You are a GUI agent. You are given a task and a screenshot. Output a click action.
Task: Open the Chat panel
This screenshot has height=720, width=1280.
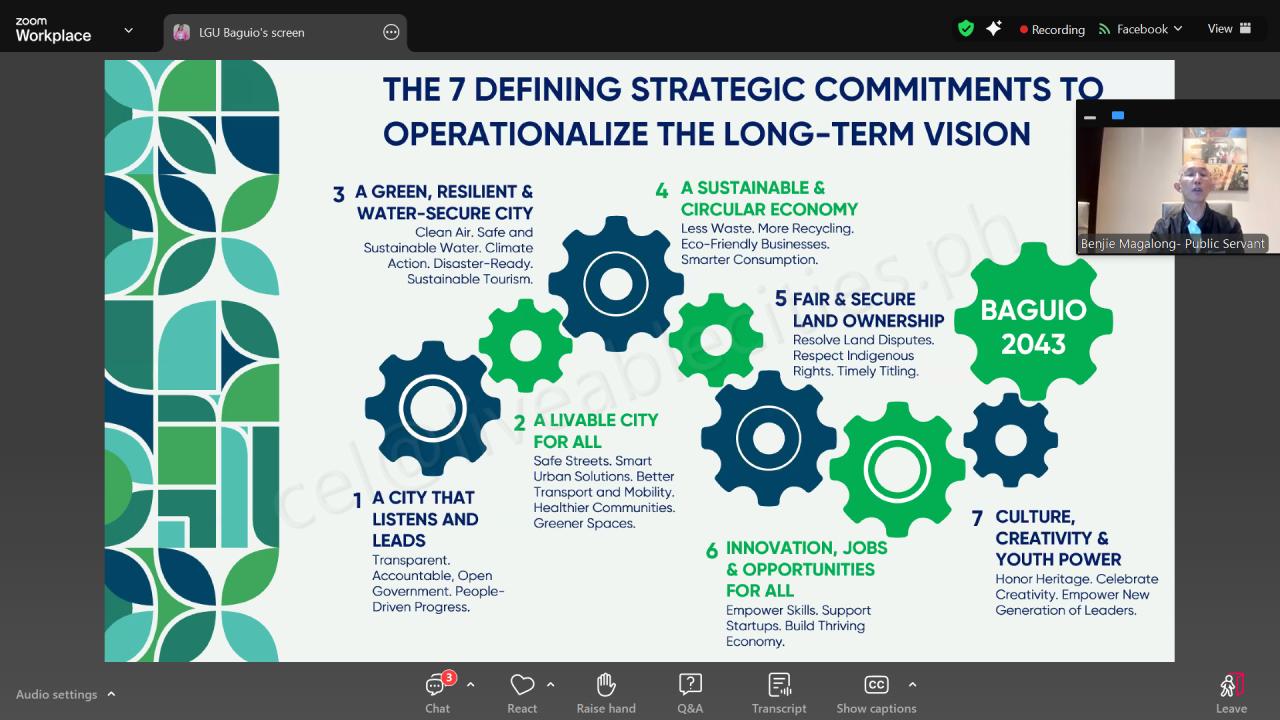pyautogui.click(x=437, y=693)
